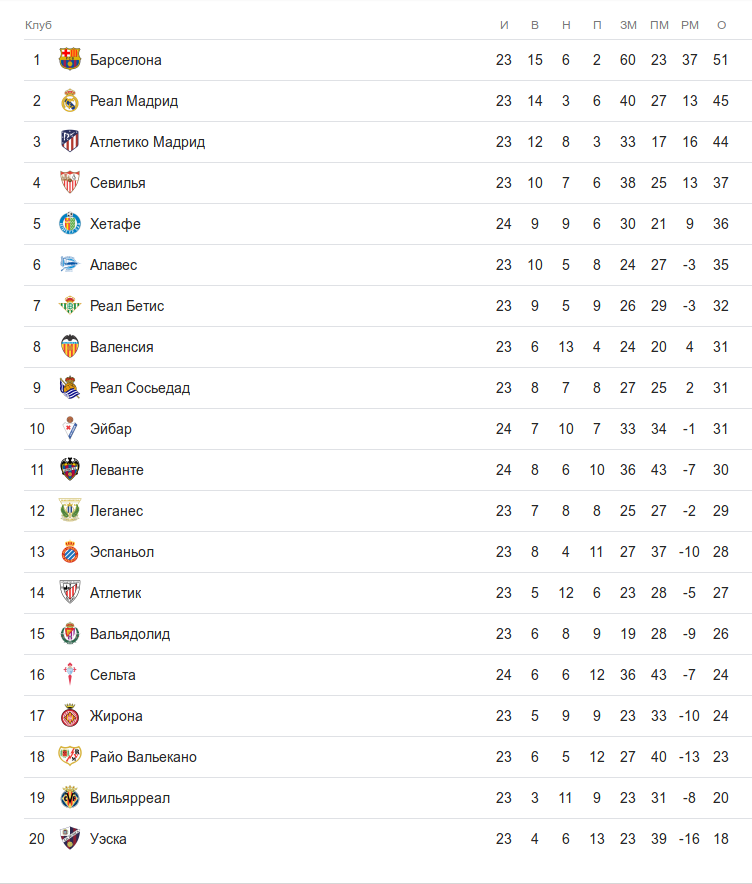Click the Real Madrid crest icon
Viewport: 752px width, 884px height.
click(69, 101)
